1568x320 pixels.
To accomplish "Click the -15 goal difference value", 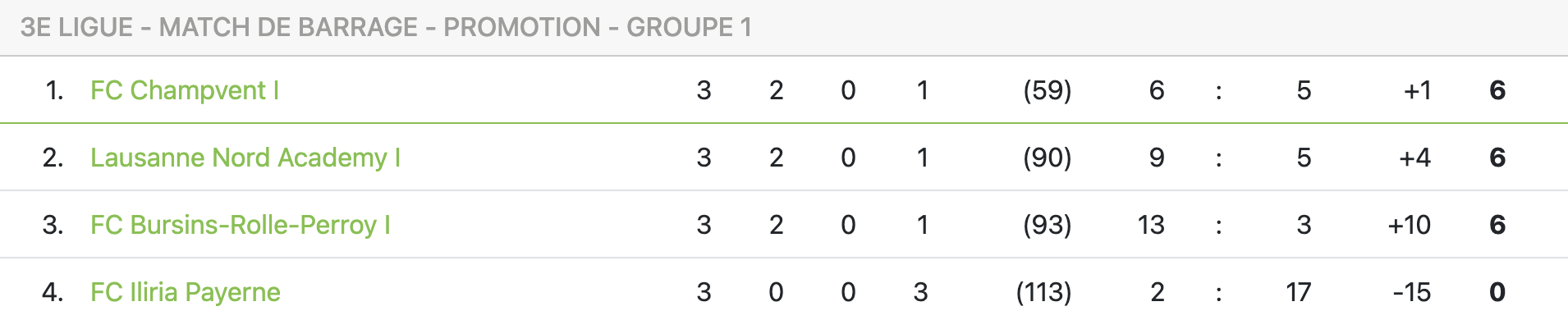I will (x=1412, y=292).
